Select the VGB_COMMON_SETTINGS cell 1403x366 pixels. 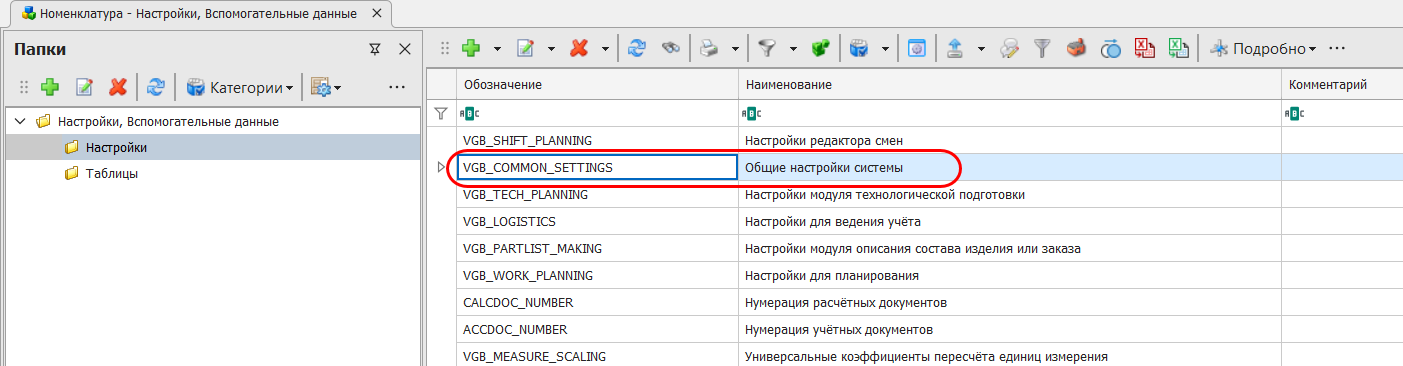(x=597, y=167)
